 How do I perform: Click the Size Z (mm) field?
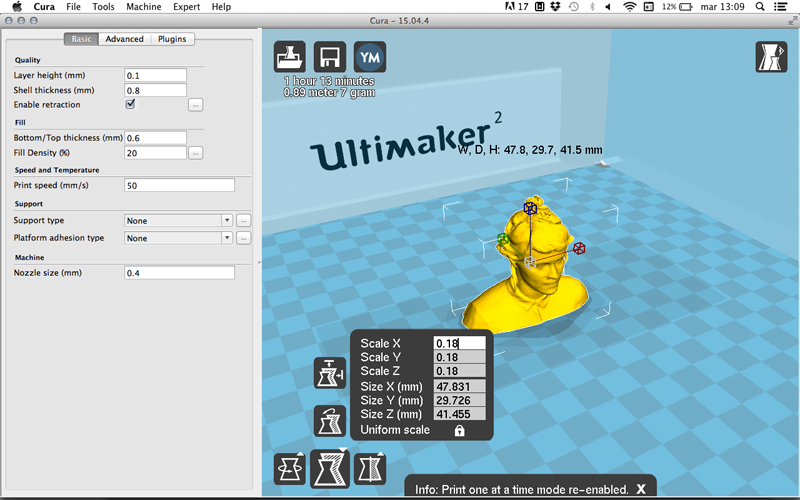tap(460, 414)
